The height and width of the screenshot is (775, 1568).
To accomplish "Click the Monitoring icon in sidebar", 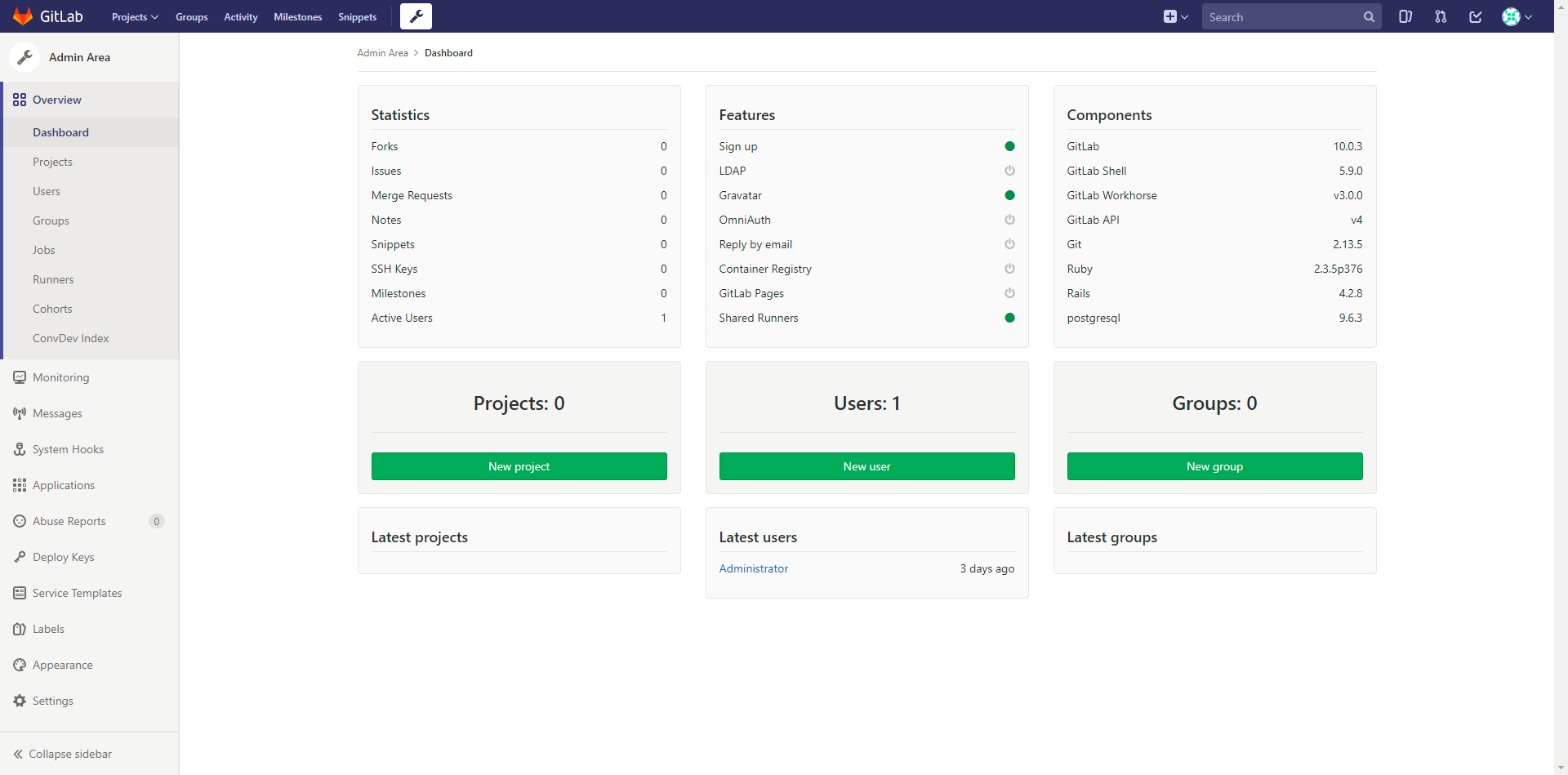I will (x=20, y=377).
